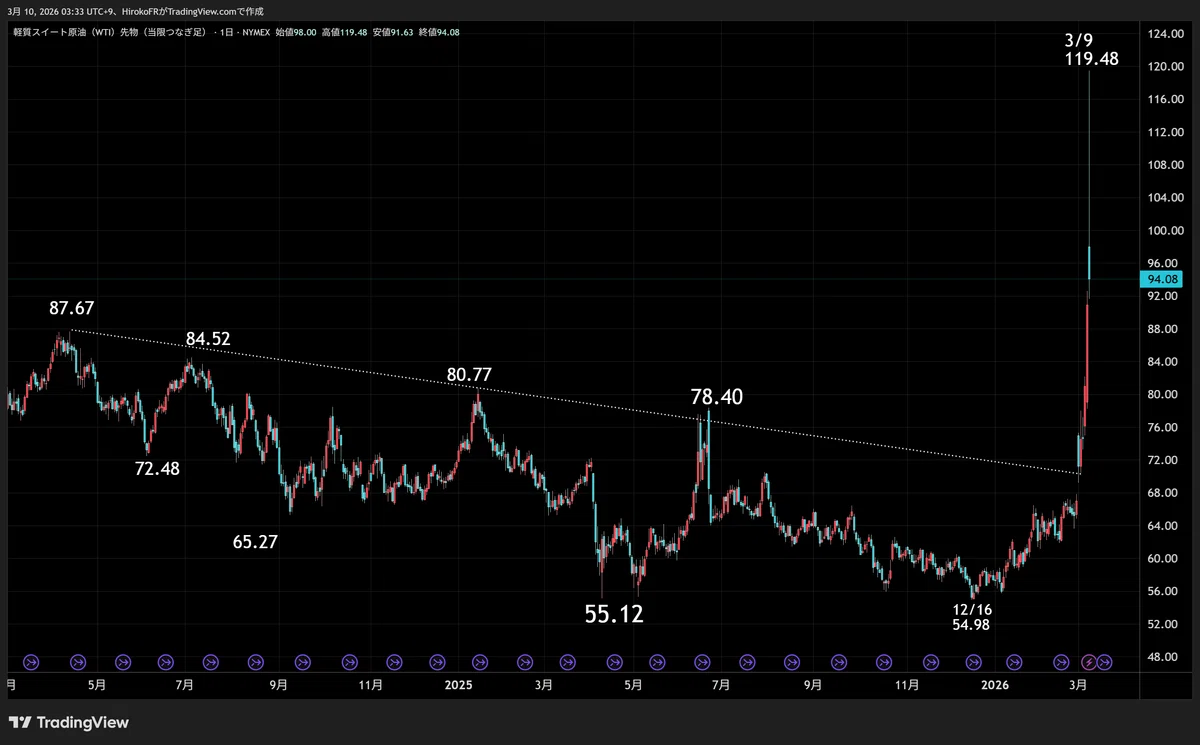This screenshot has width=1200, height=745.
Task: Click the 2025 year label on time axis
Action: click(457, 685)
